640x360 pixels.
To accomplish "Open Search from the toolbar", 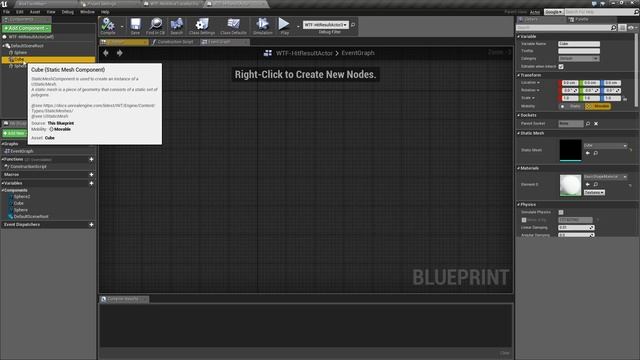I will pyautogui.click(x=176, y=26).
